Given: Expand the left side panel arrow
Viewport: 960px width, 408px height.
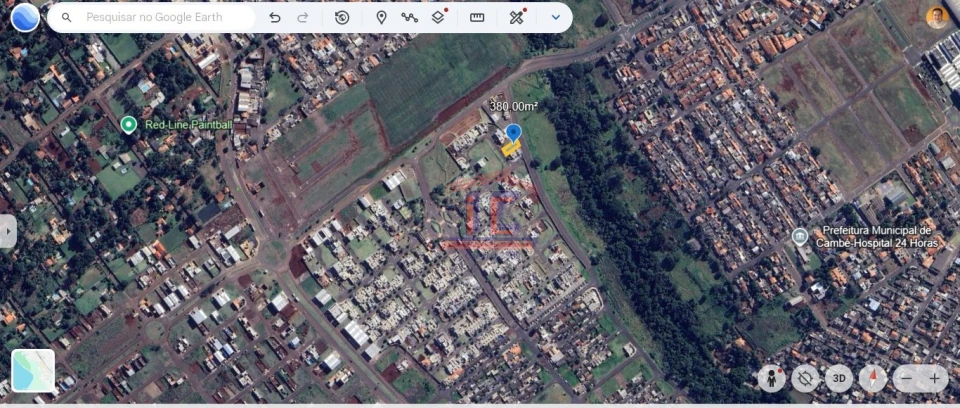Looking at the screenshot, I should [x=8, y=231].
